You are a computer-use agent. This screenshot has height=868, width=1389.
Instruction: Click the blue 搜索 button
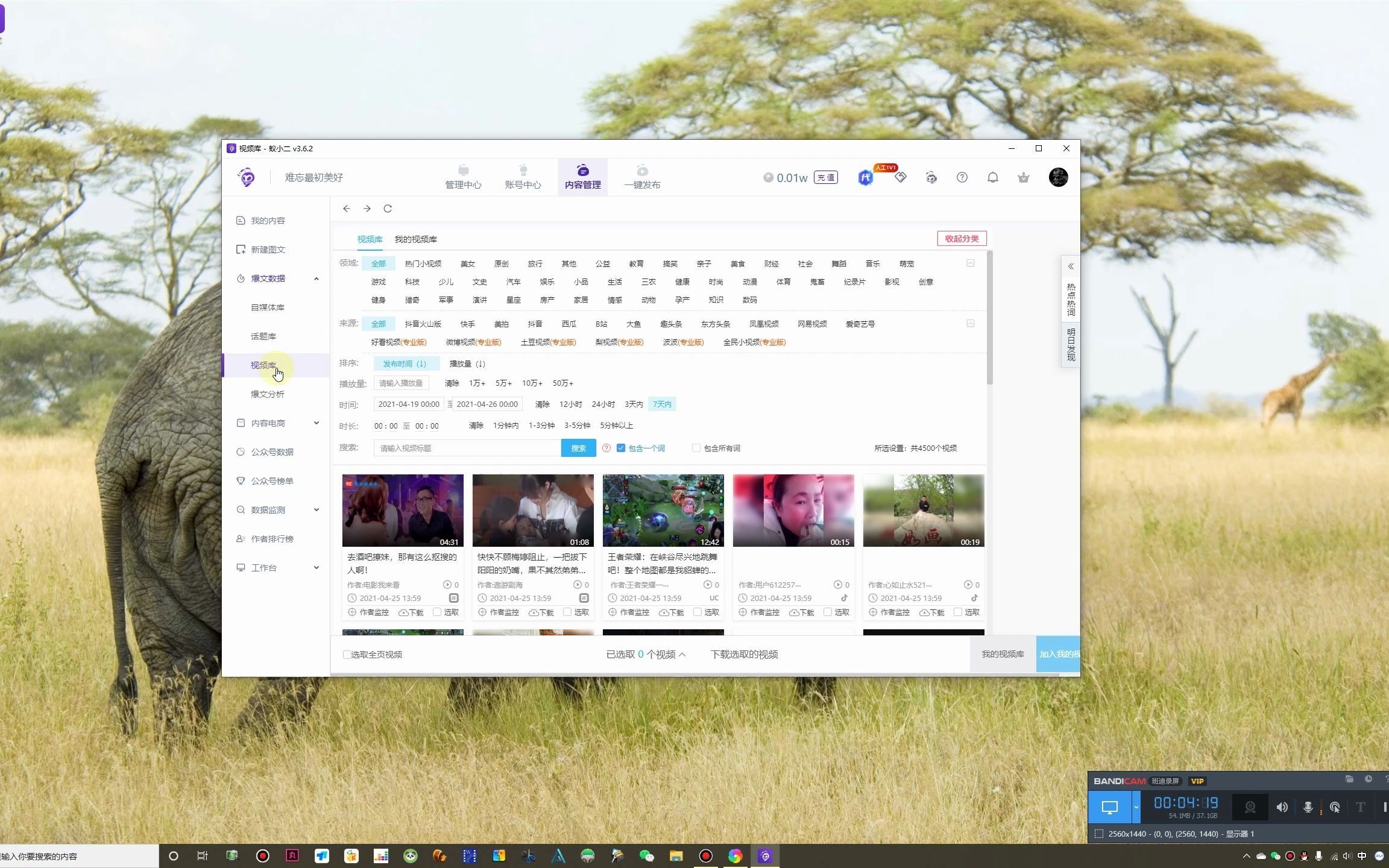(x=578, y=448)
